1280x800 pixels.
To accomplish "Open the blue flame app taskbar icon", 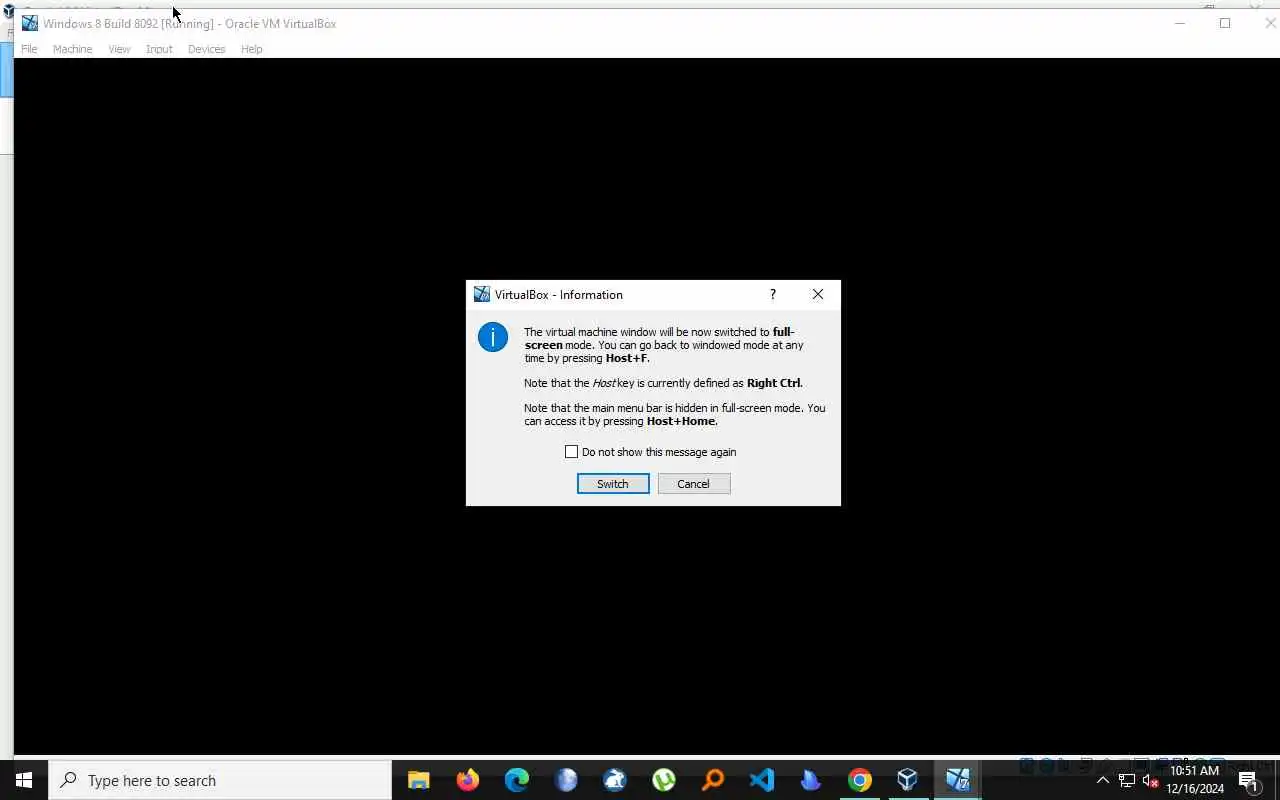I will tap(810, 780).
